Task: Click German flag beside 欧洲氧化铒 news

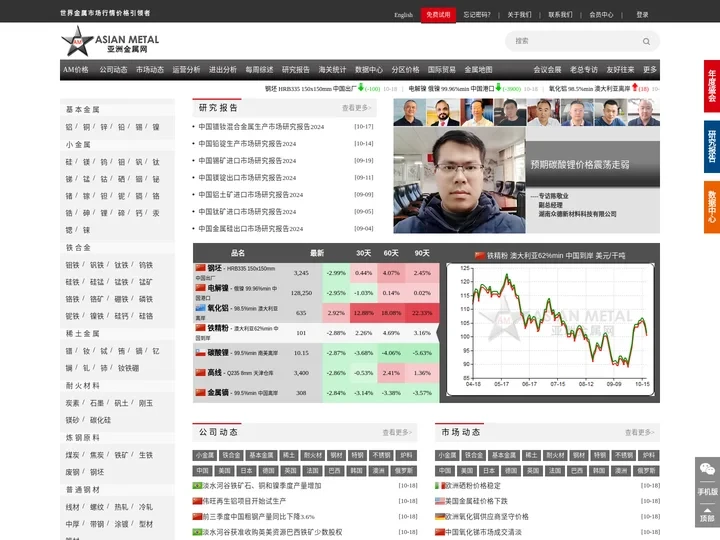Action: click(440, 517)
